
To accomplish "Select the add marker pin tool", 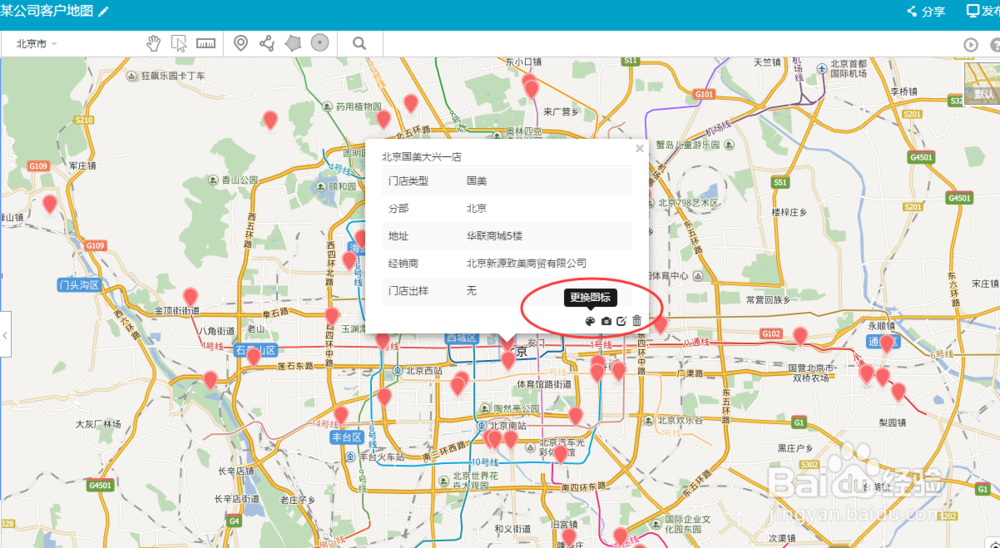I will coord(240,43).
